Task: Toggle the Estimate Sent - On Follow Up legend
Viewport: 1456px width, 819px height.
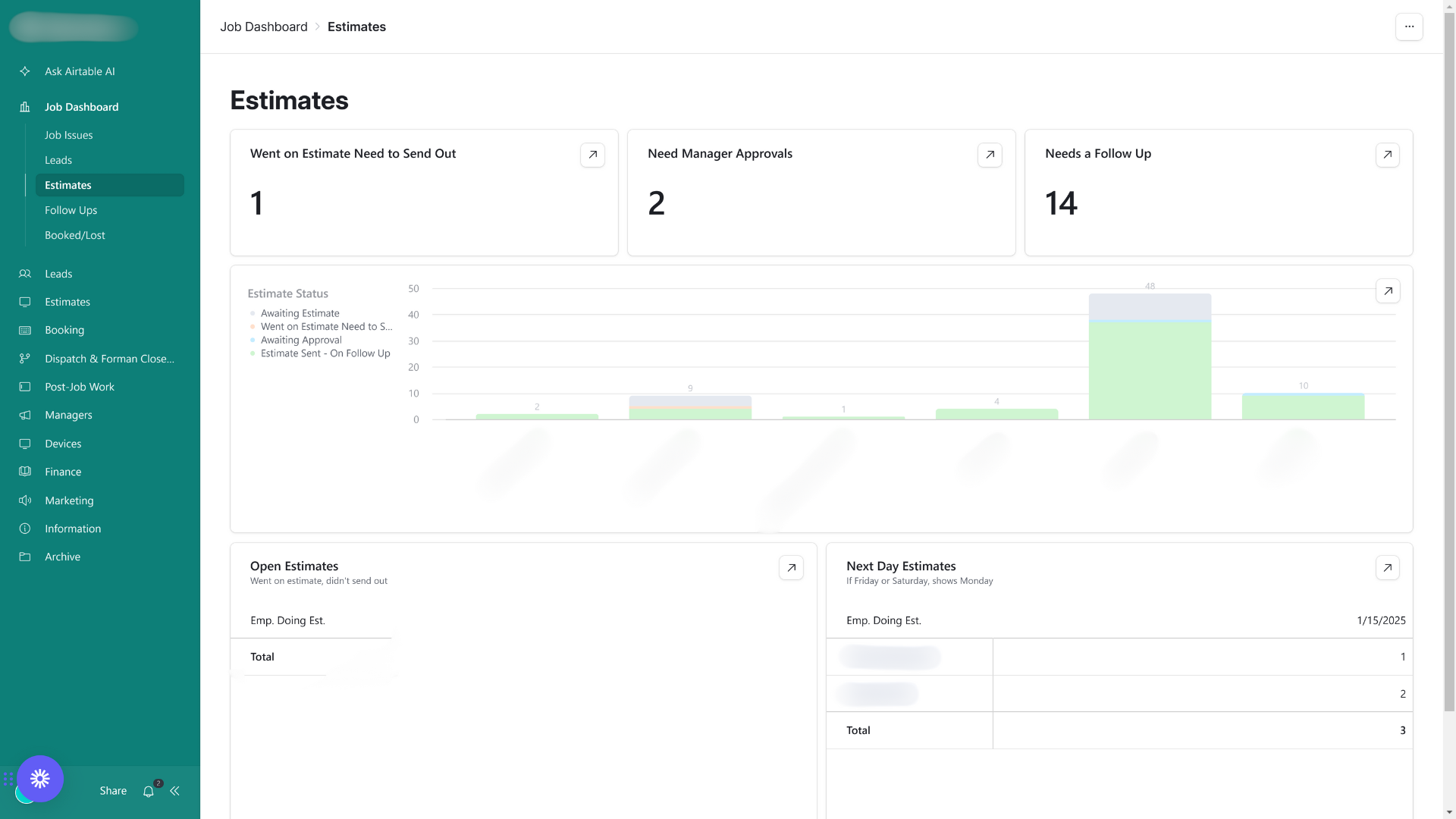Action: (325, 353)
